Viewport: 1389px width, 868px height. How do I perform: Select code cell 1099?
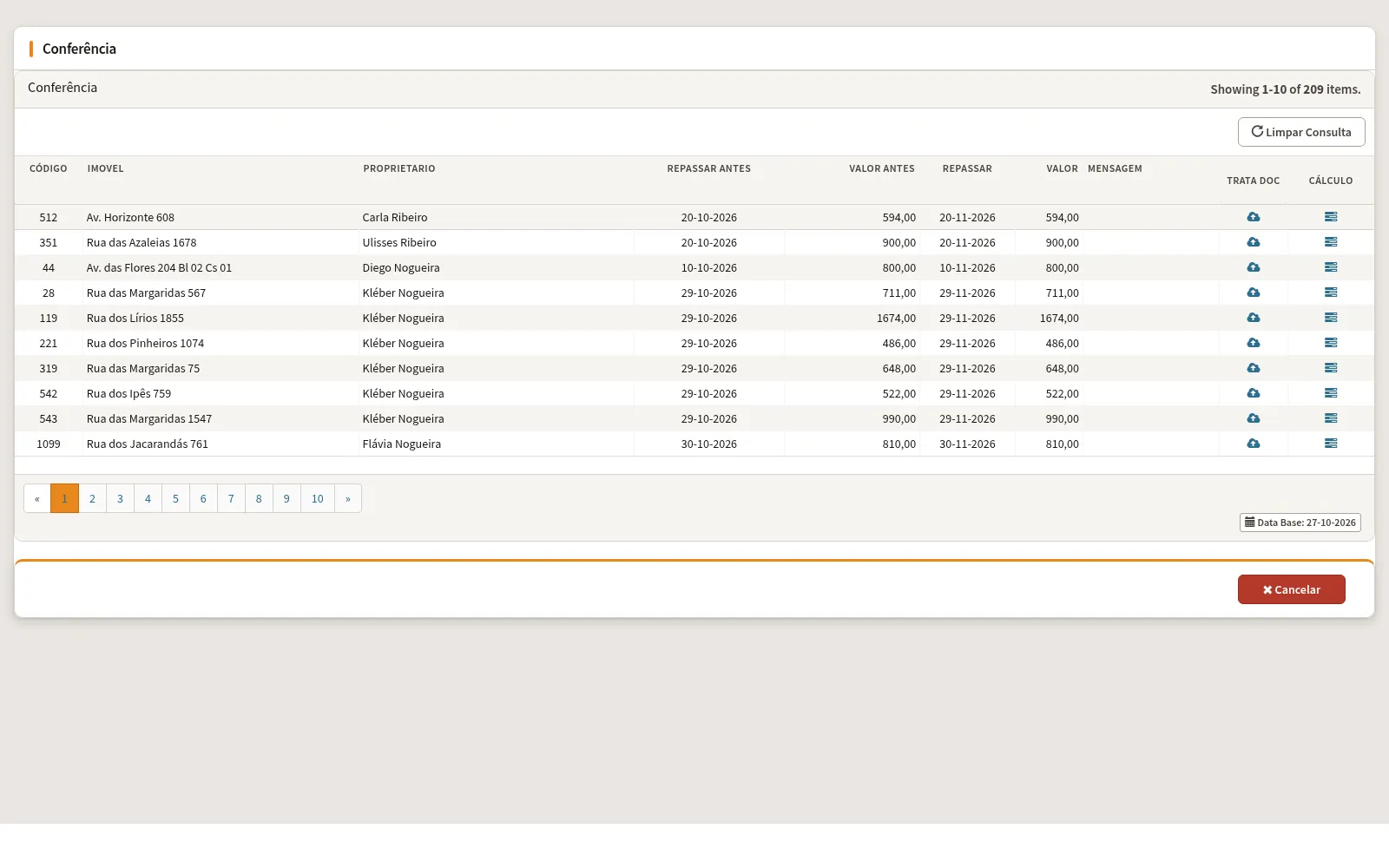(49, 444)
